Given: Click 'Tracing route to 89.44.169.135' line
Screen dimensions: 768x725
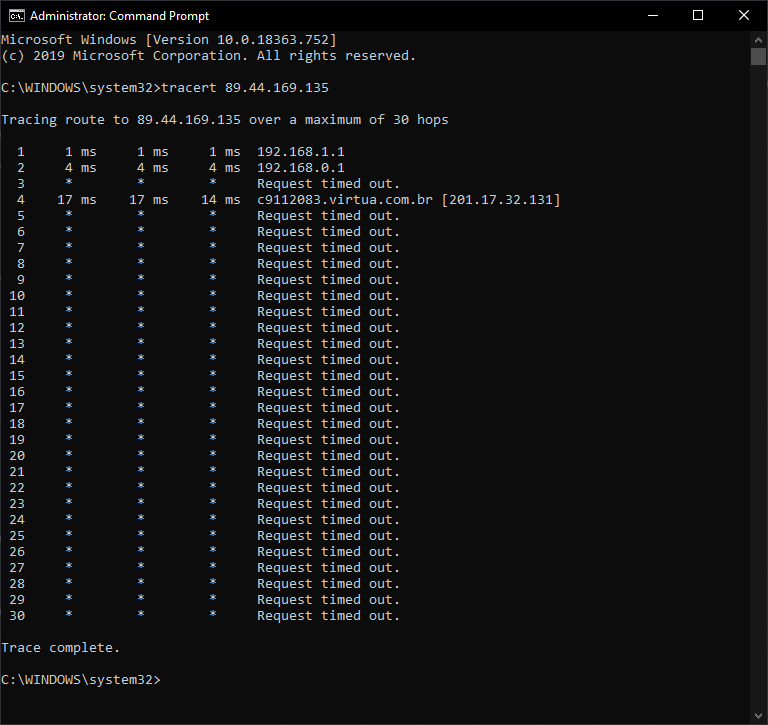Looking at the screenshot, I should (x=225, y=120).
